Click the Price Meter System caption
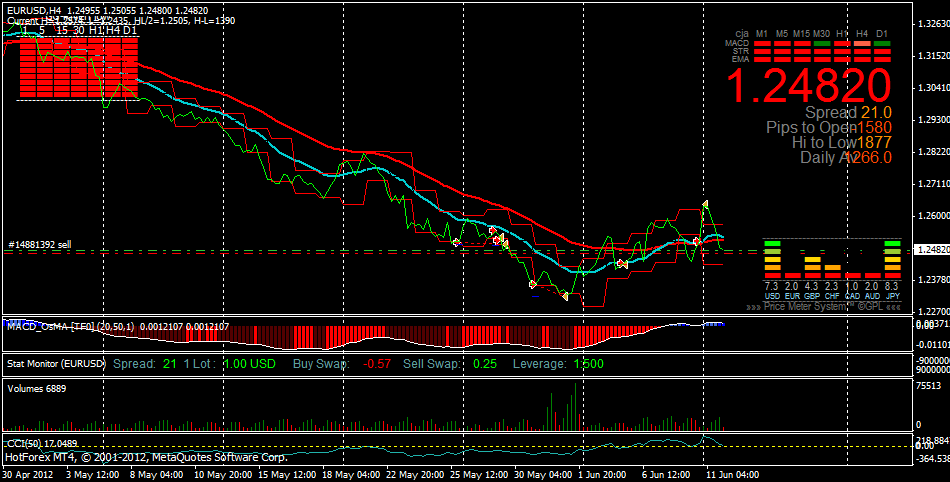The image size is (950, 482). 824,307
